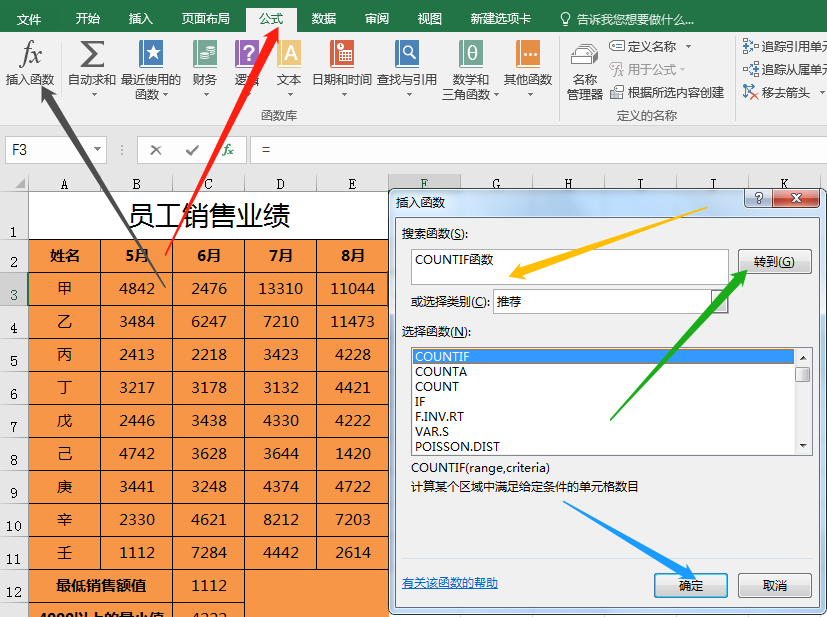The height and width of the screenshot is (617, 827).
Task: Switch to the New Tab (新建选项卡) tab
Action: [x=500, y=19]
